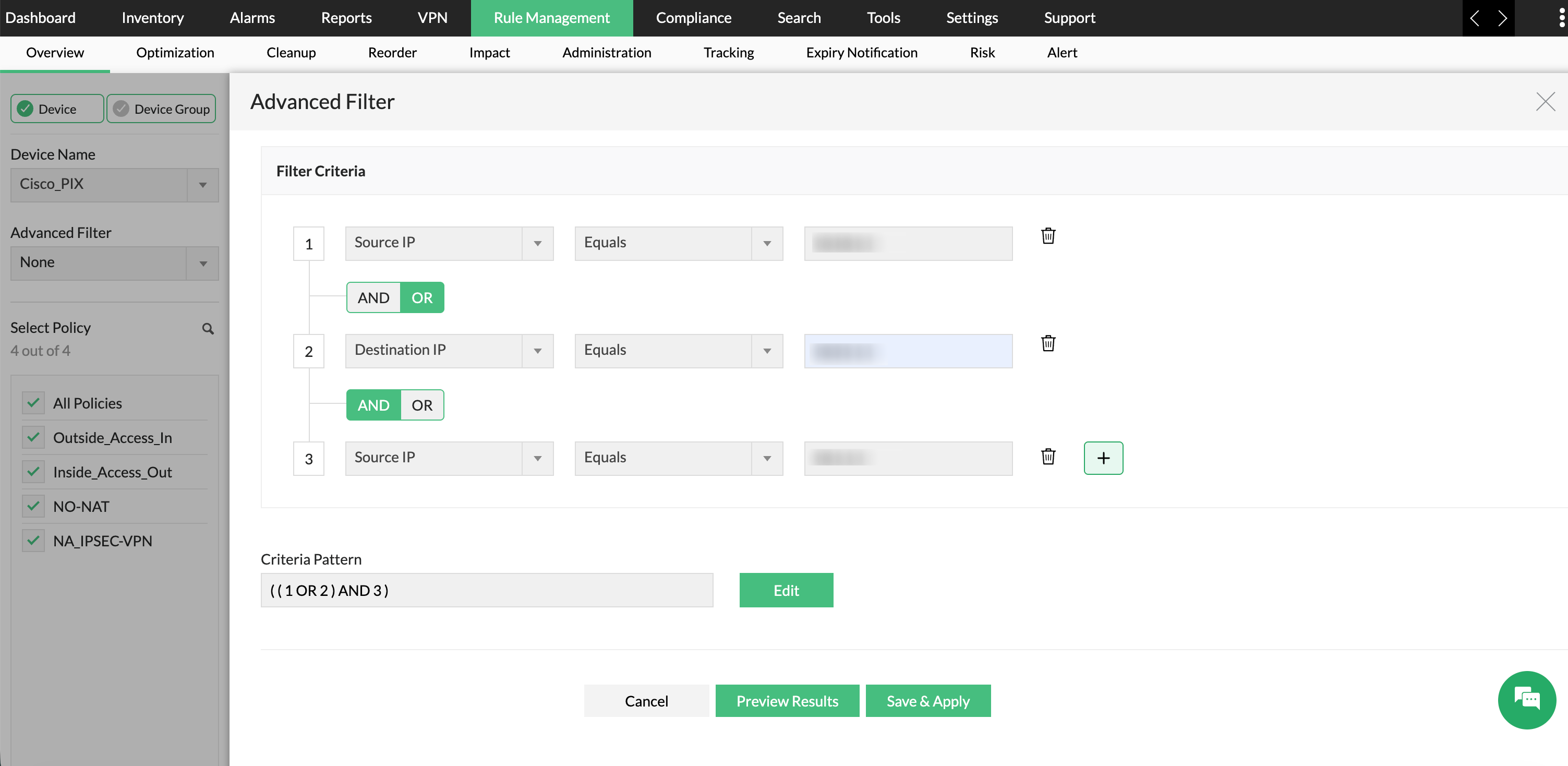Switch to the Risk tab
The height and width of the screenshot is (766, 1568).
click(982, 53)
